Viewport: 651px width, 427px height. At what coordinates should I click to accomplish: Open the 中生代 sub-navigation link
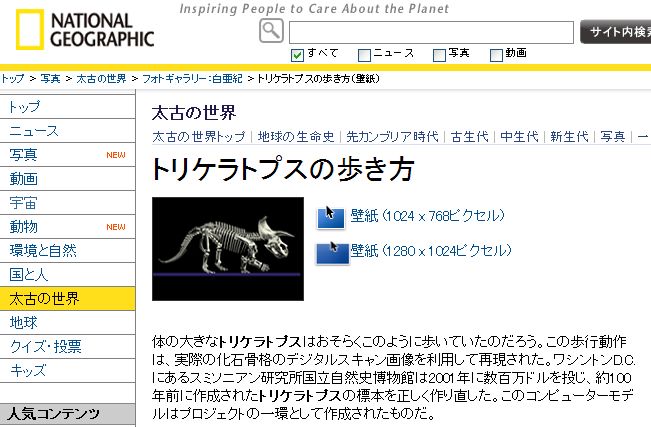click(x=519, y=137)
